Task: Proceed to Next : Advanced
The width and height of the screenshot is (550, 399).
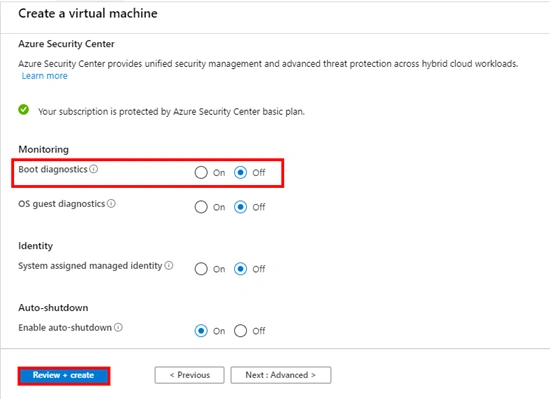Action: 281,375
